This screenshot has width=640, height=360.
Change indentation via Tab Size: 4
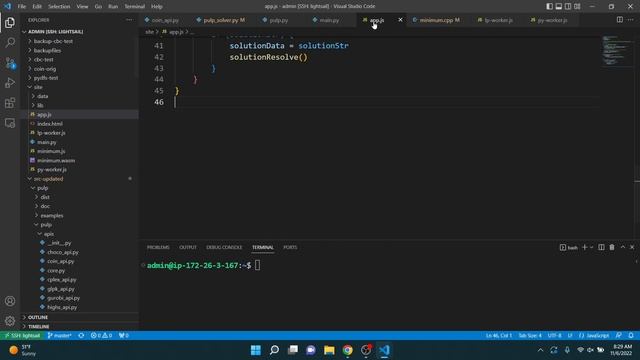(x=530, y=336)
